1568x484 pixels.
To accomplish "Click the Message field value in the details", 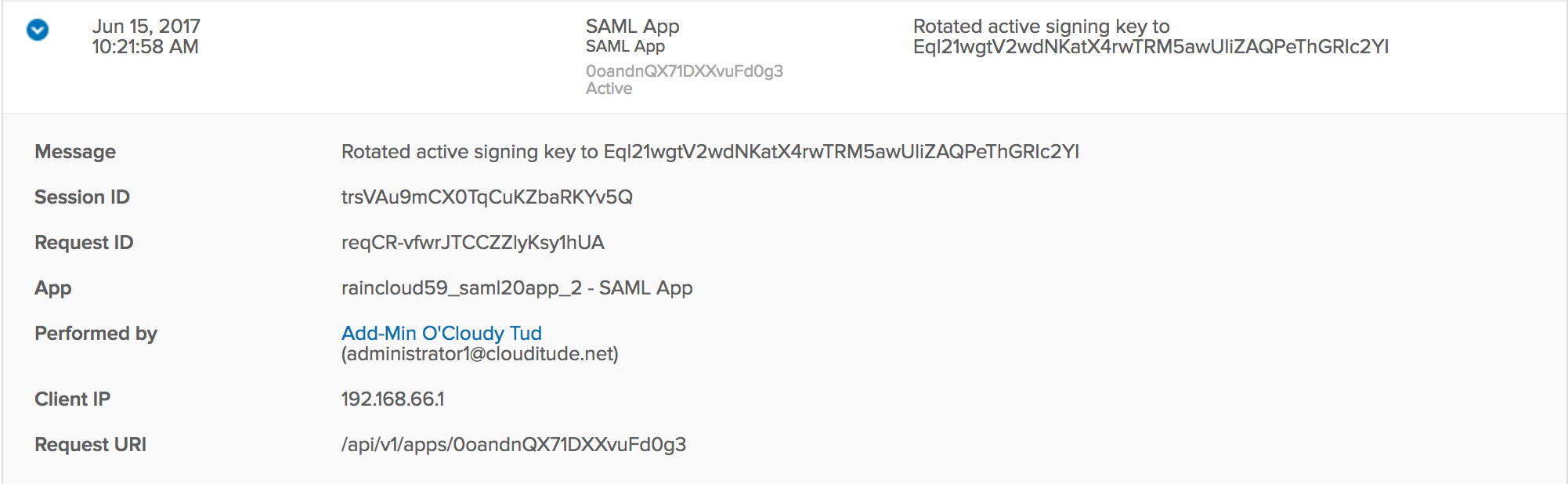I will (x=710, y=152).
